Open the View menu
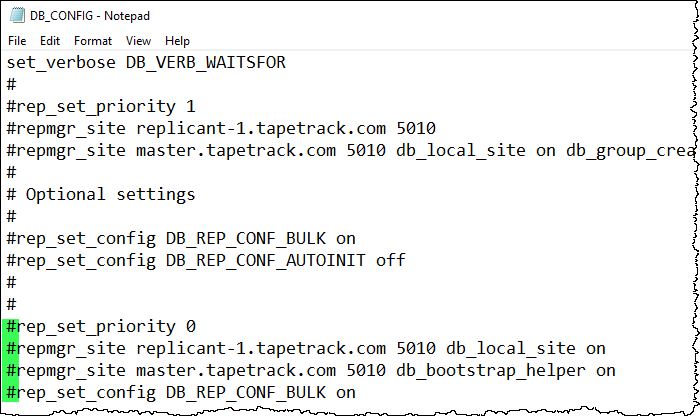700x416 pixels. tap(138, 41)
